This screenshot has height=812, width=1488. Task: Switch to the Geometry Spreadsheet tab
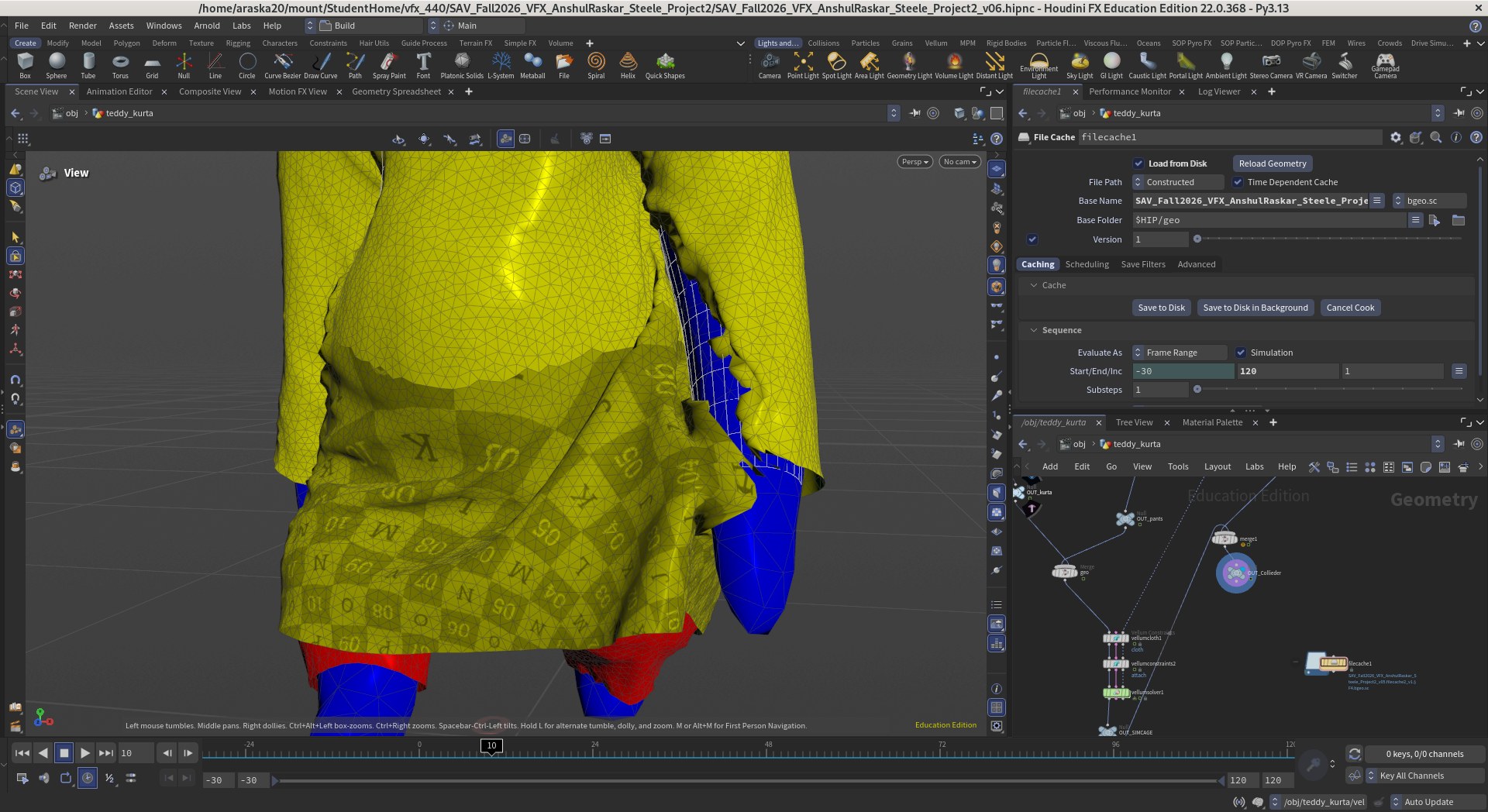pyautogui.click(x=396, y=91)
